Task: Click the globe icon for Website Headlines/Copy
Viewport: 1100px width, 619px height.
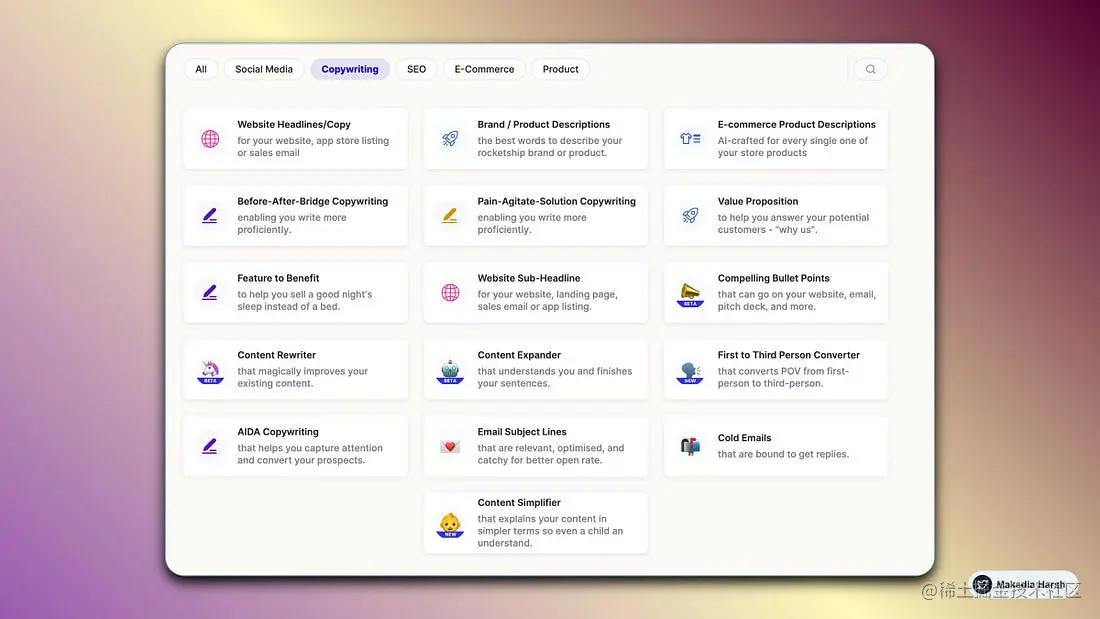Action: coord(210,139)
